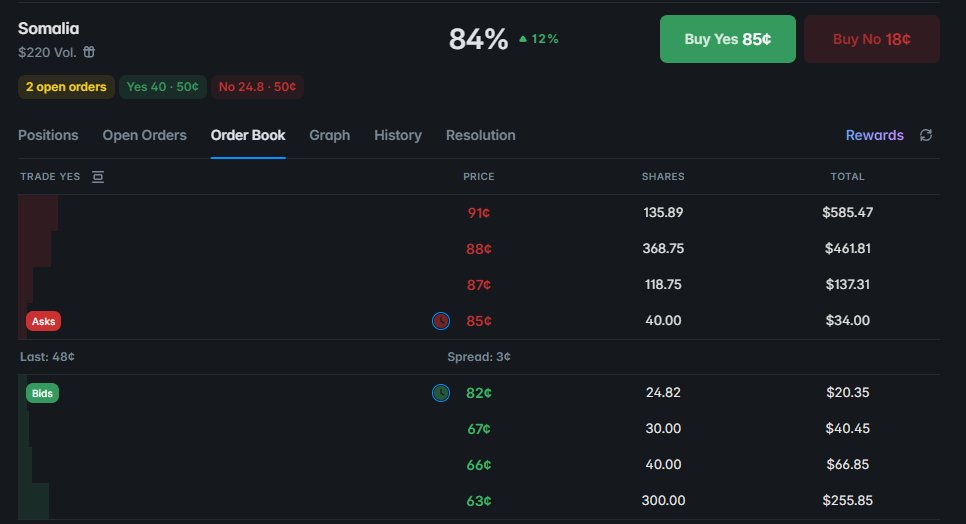
Task: Click the SHARES column header
Action: [x=663, y=177]
